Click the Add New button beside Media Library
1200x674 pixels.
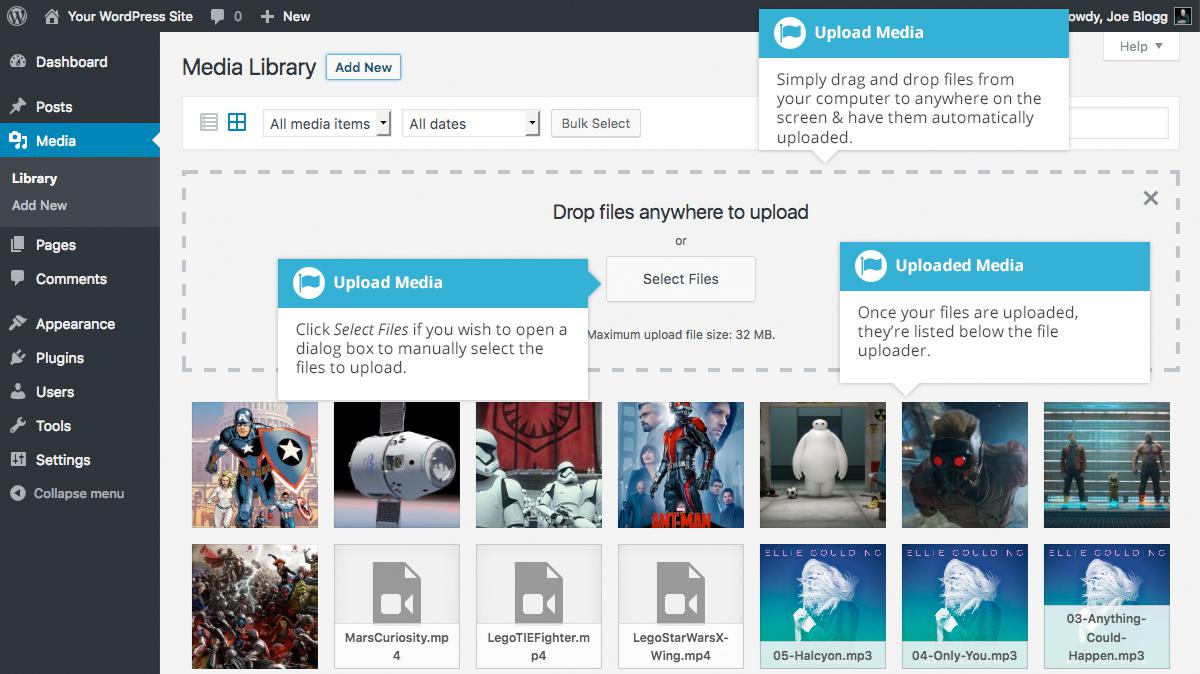(x=363, y=67)
